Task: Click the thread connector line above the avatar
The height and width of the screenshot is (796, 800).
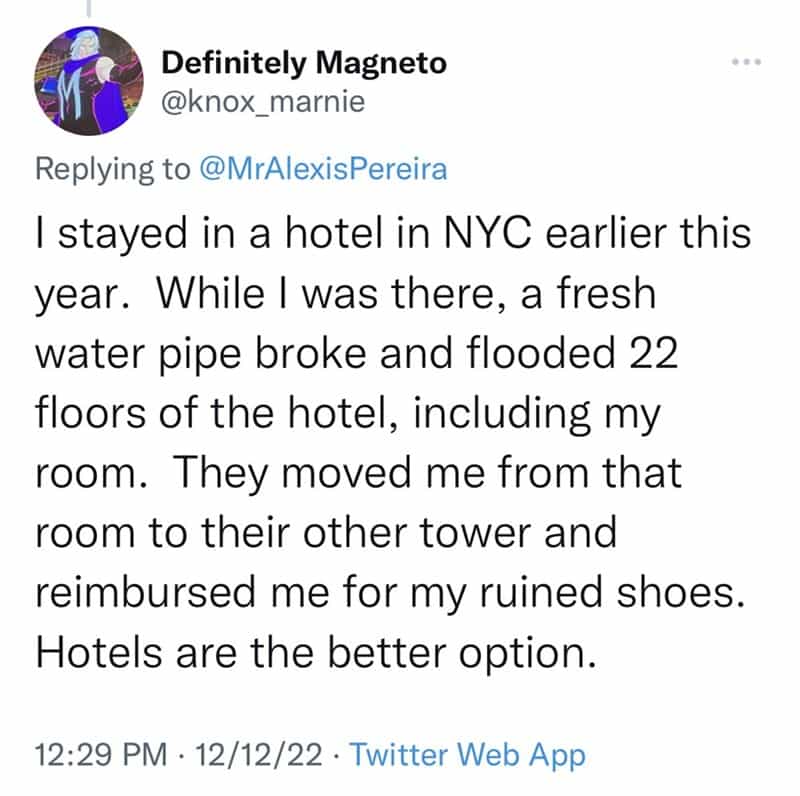Action: point(87,8)
